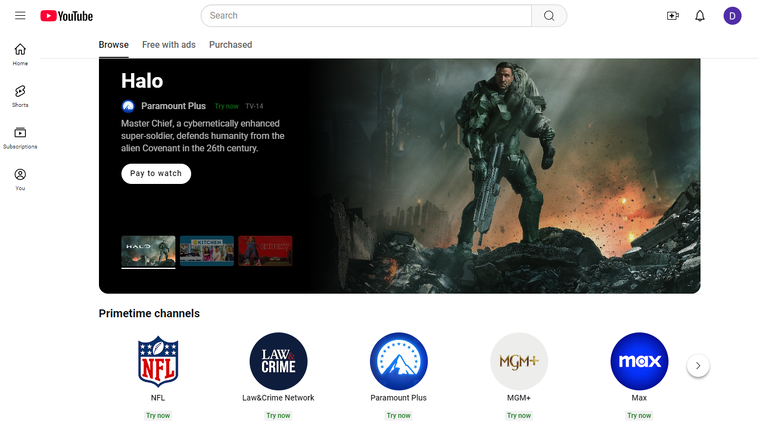Click the search magnifier button
Viewport: 759px width, 432px height.
pyautogui.click(x=549, y=15)
